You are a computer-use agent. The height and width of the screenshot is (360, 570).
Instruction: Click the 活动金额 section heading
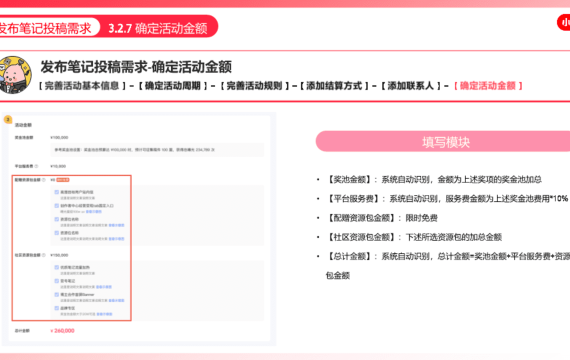[x=23, y=125]
